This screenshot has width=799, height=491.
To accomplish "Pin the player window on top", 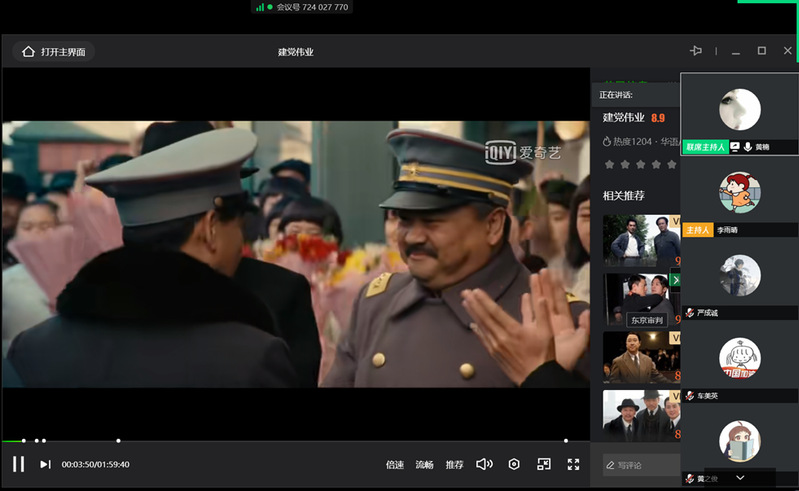I will [696, 51].
